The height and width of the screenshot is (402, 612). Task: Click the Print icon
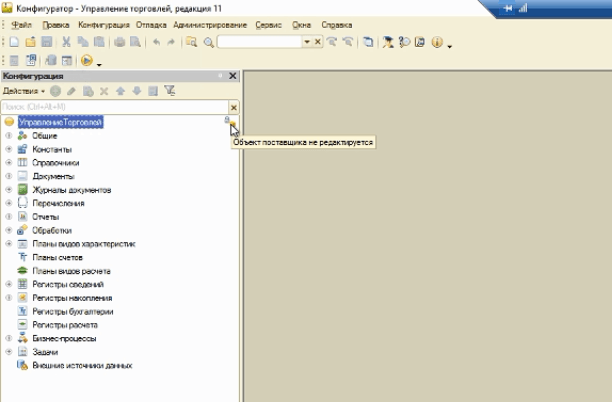[119, 42]
